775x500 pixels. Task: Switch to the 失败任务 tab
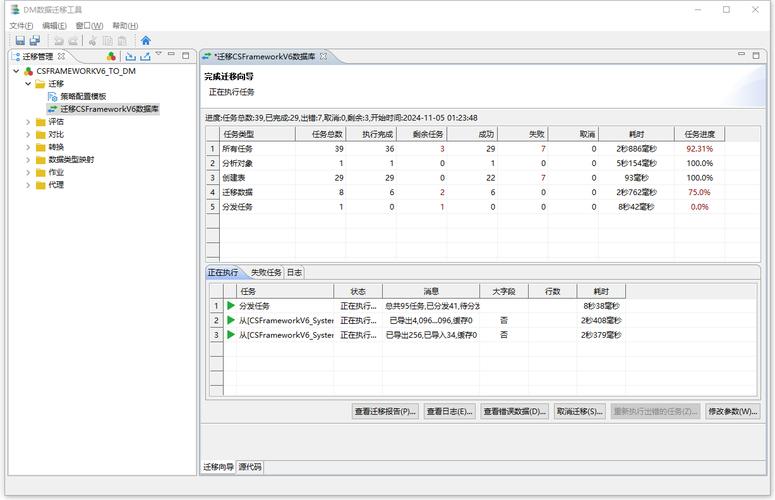(x=265, y=272)
